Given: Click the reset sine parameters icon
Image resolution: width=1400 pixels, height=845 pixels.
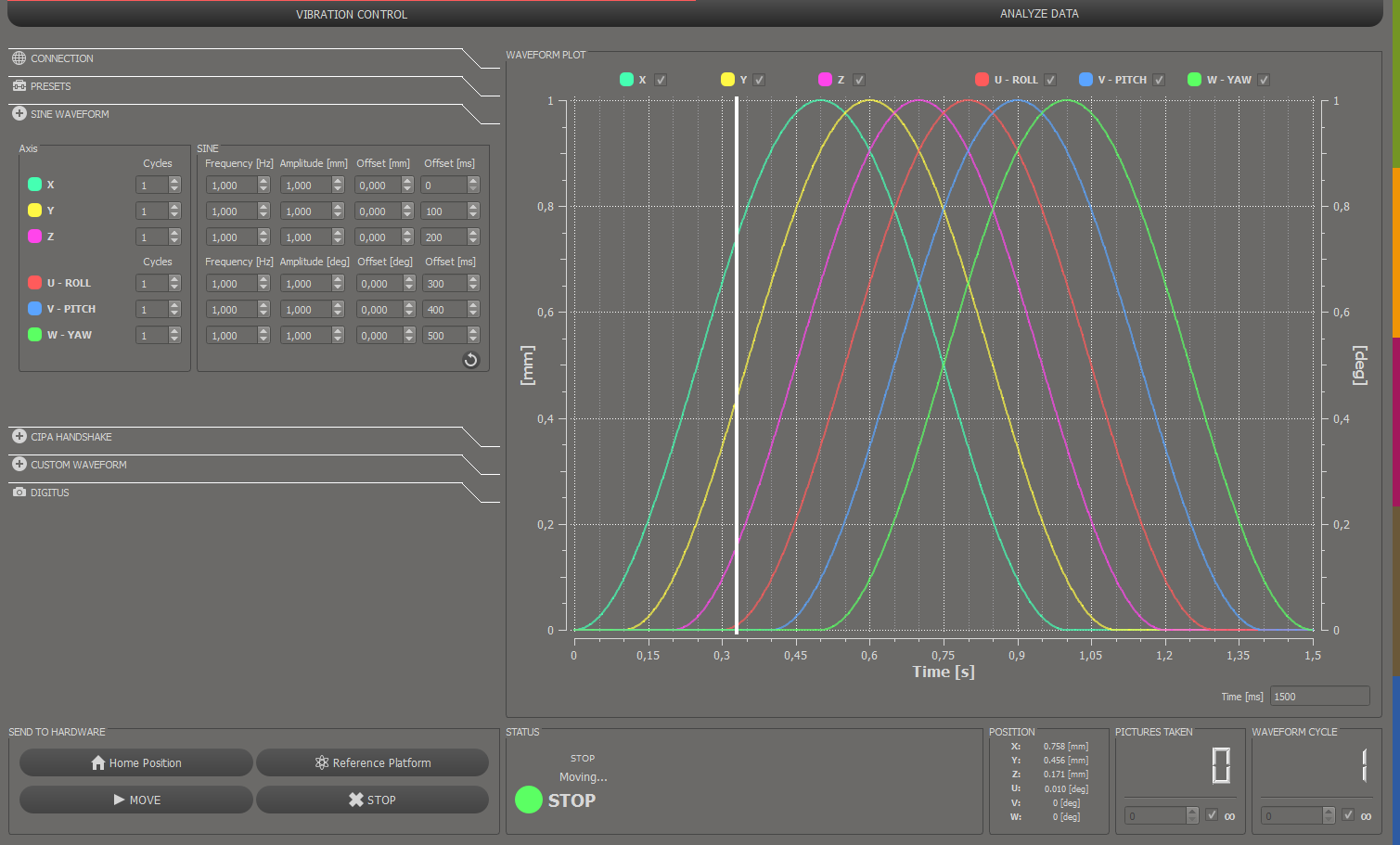Looking at the screenshot, I should coord(470,360).
